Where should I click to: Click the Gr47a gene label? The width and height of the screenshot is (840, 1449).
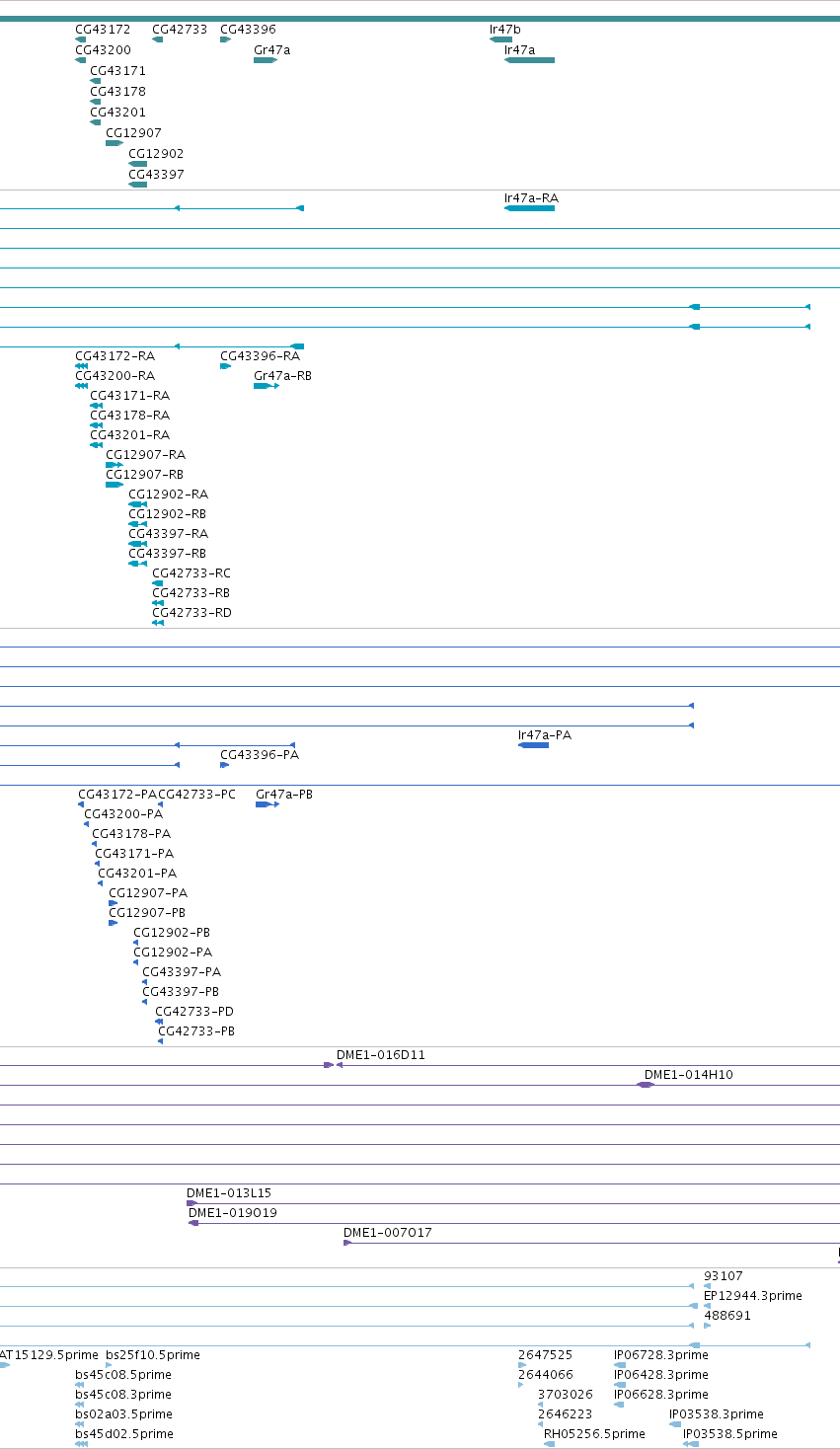(272, 50)
